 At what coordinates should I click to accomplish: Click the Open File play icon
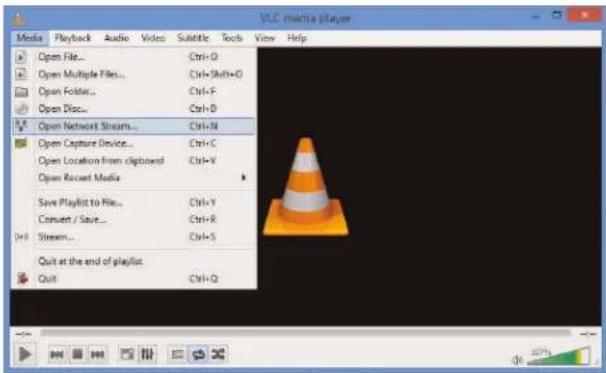click(21, 57)
